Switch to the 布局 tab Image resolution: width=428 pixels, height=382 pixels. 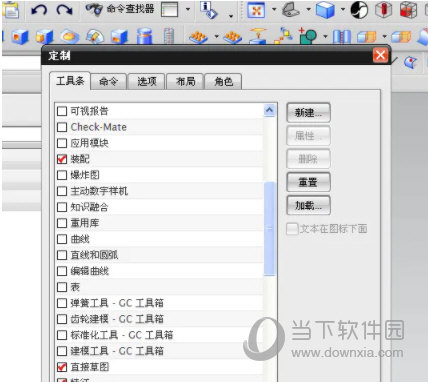pyautogui.click(x=185, y=81)
